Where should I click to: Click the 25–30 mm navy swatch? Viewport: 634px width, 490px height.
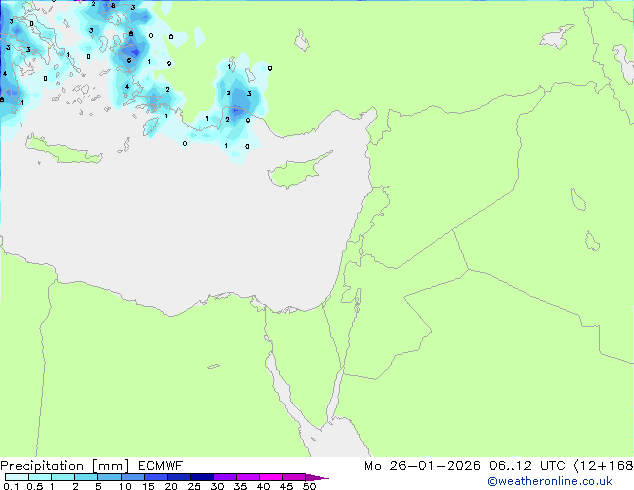point(201,477)
